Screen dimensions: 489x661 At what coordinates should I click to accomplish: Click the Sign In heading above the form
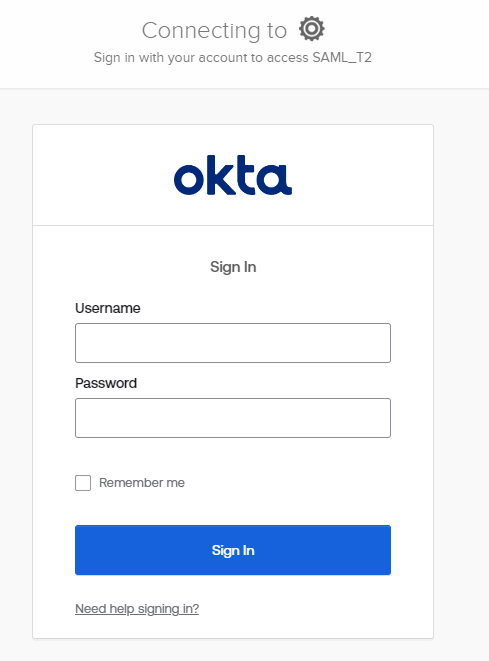point(233,267)
